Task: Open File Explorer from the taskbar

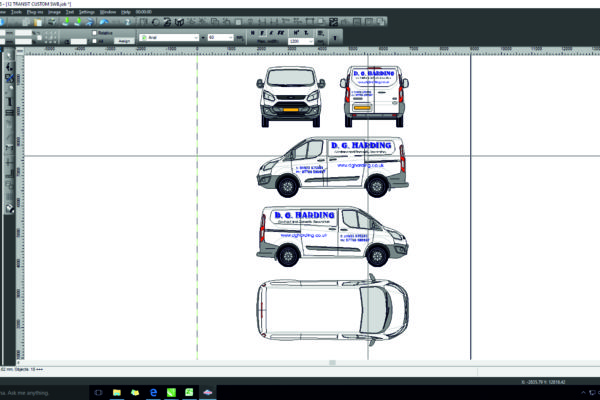Action: [x=117, y=393]
